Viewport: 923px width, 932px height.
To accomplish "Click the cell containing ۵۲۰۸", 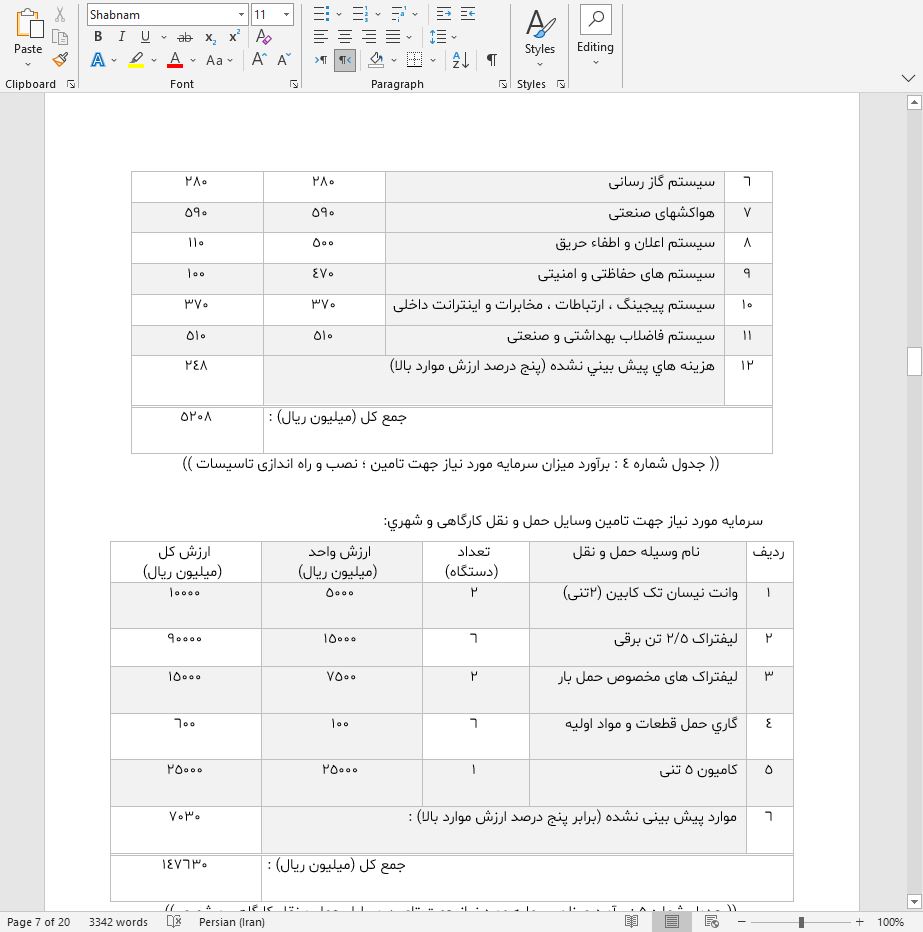I will coord(197,430).
